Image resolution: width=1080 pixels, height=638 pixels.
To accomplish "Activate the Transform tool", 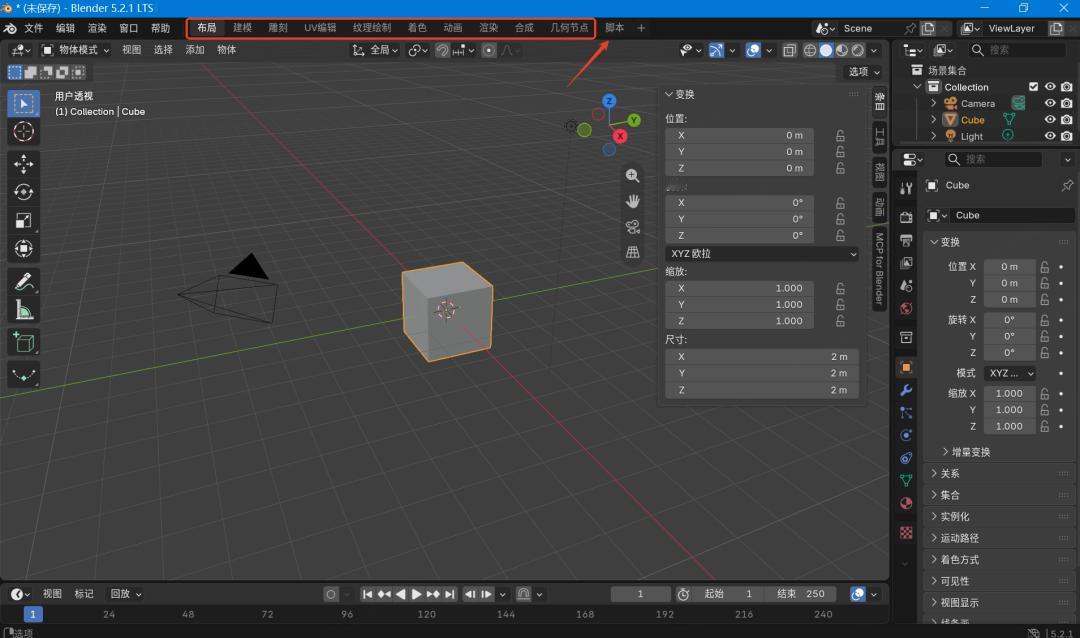I will point(23,249).
